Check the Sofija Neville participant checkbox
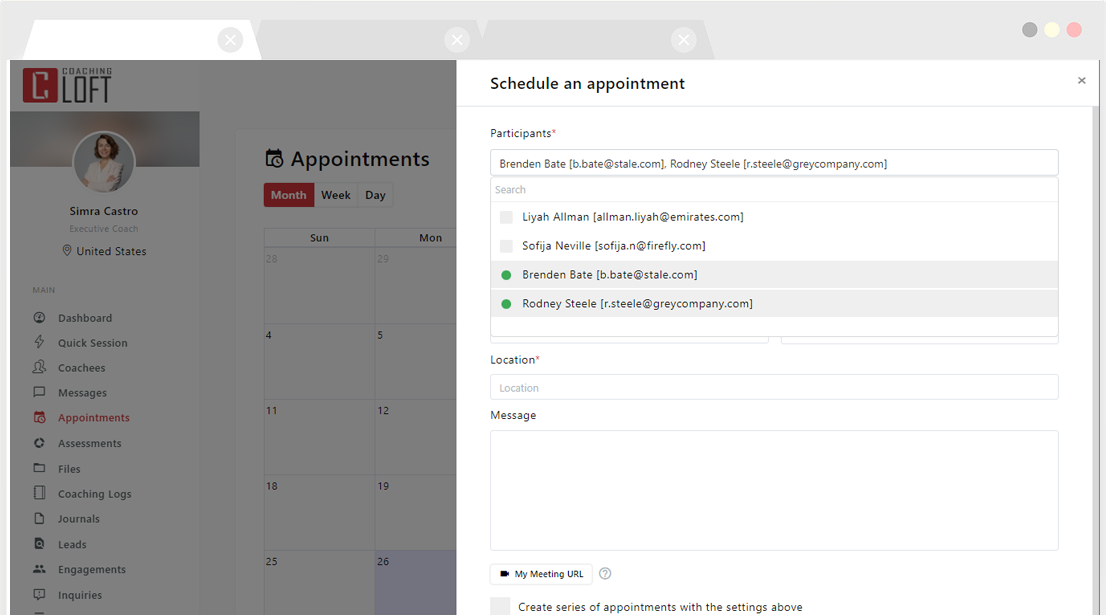1106x615 pixels. click(506, 246)
